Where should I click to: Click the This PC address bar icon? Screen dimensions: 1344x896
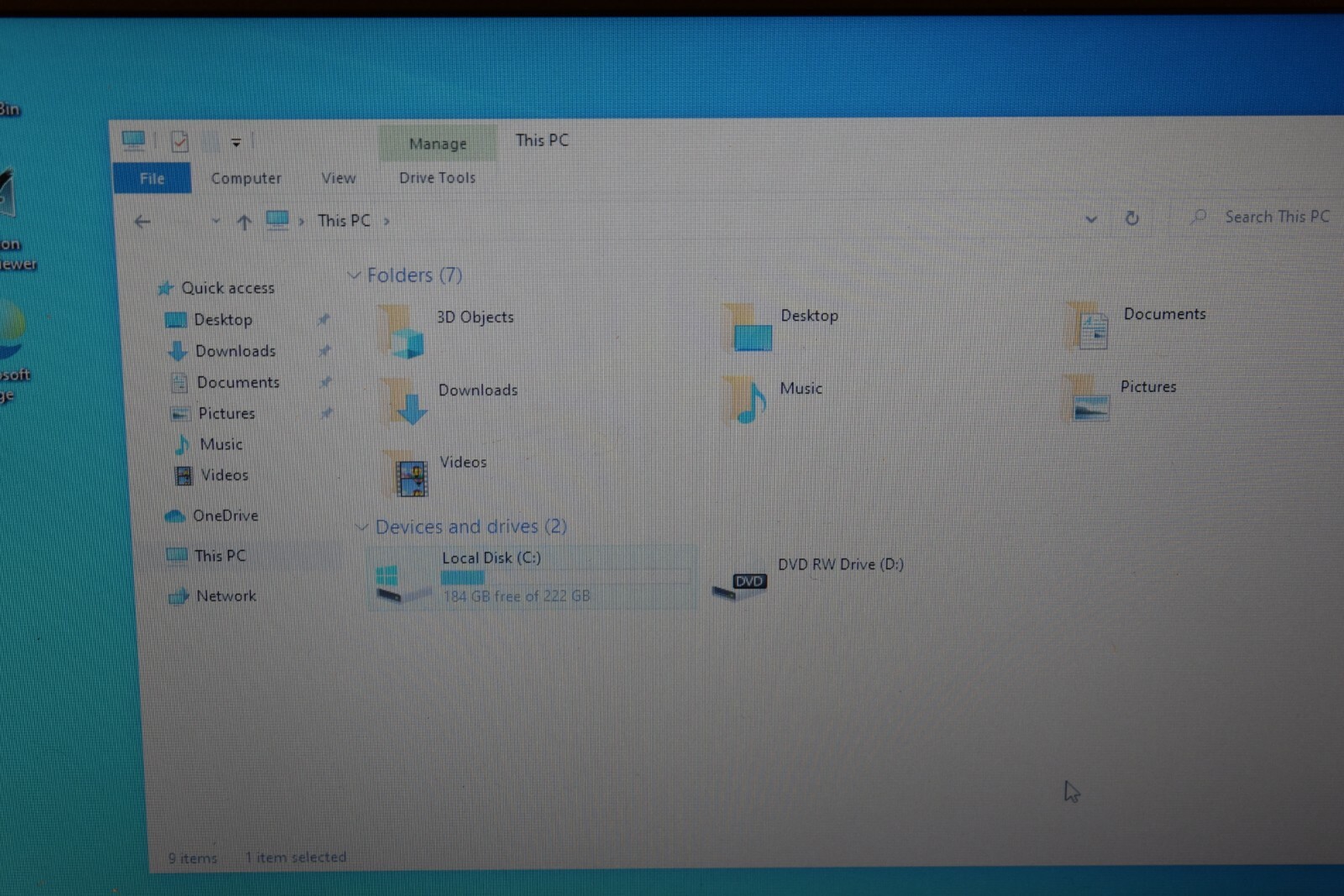pyautogui.click(x=277, y=220)
